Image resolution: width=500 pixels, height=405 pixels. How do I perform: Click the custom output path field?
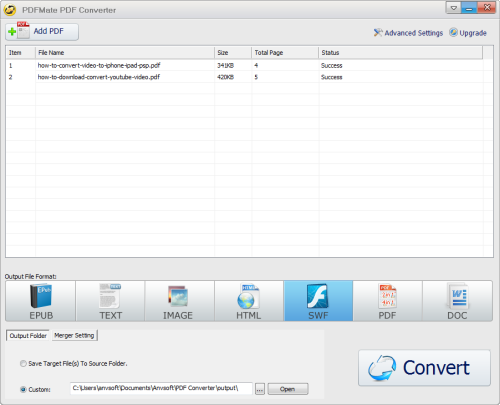click(161, 388)
